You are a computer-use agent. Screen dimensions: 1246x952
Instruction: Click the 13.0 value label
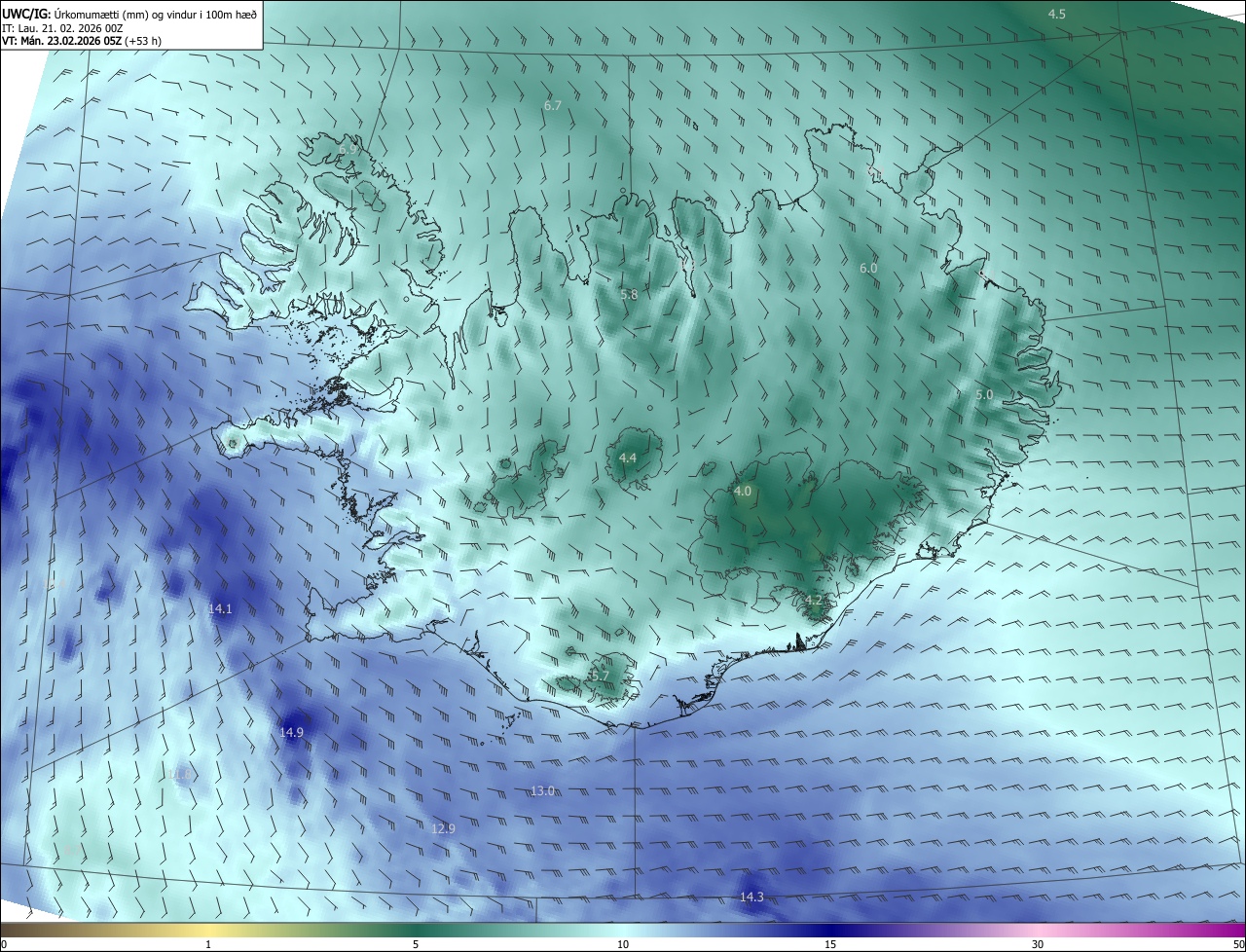point(542,790)
